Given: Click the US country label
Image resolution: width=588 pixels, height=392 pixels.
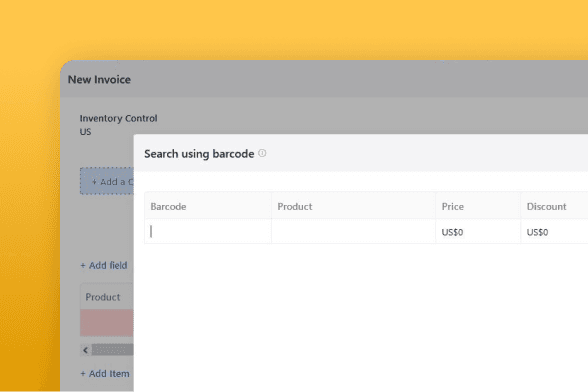Looking at the screenshot, I should pyautogui.click(x=86, y=132).
